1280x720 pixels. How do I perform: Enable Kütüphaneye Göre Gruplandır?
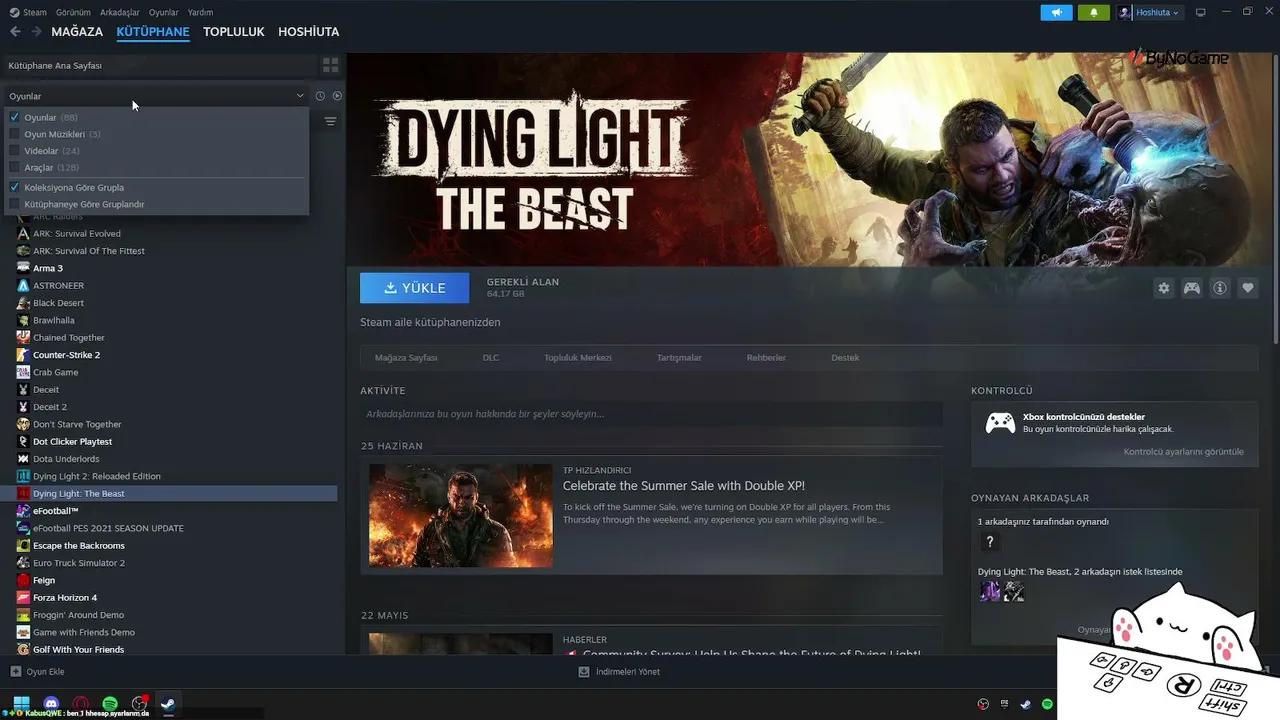click(x=15, y=204)
